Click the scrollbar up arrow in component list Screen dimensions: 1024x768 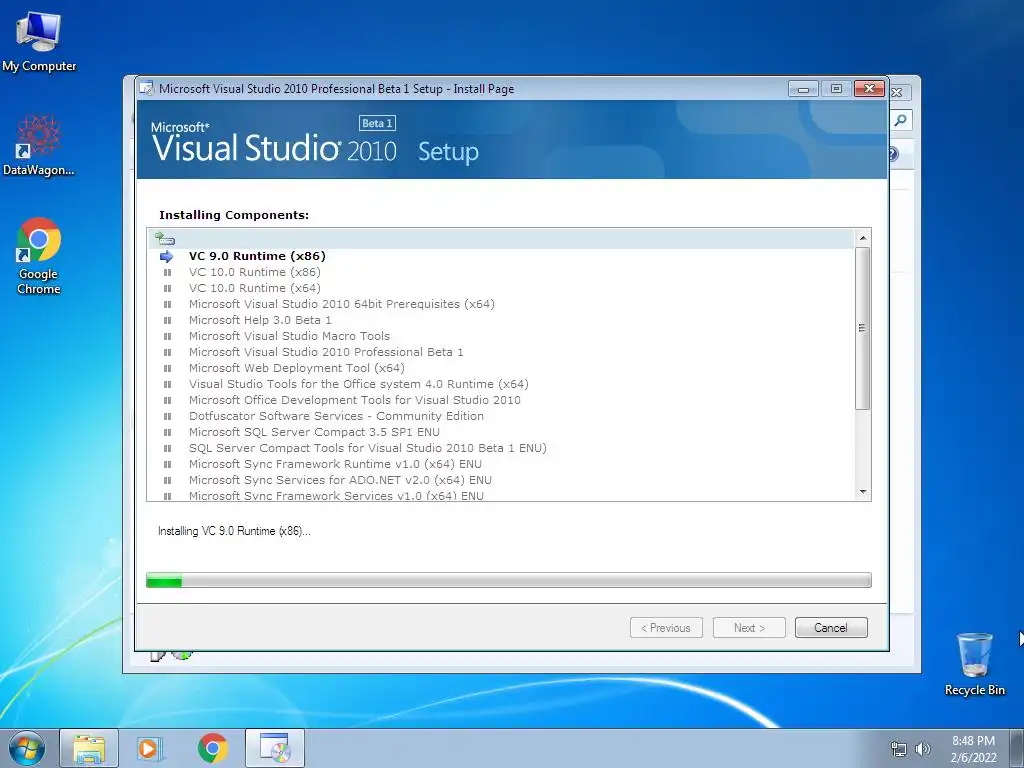click(862, 238)
